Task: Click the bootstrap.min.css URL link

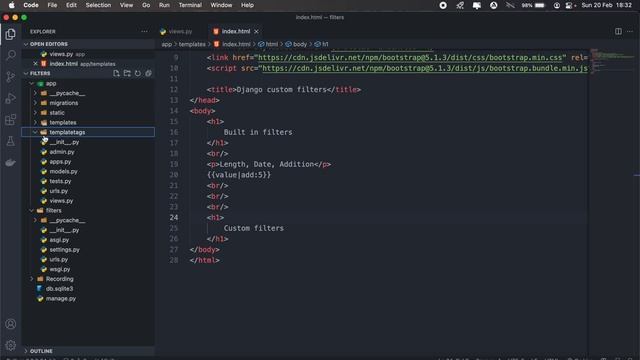Action: (x=410, y=58)
